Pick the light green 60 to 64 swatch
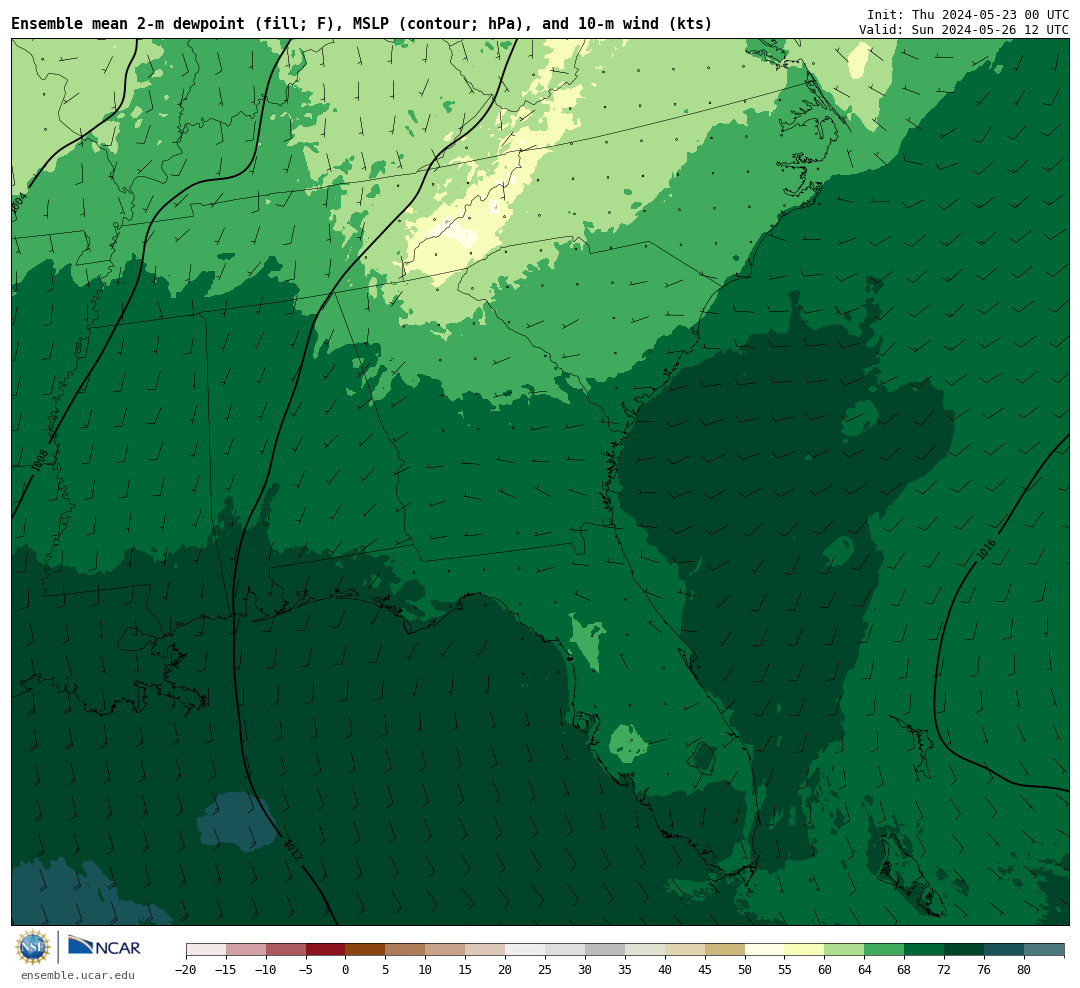 [844, 950]
